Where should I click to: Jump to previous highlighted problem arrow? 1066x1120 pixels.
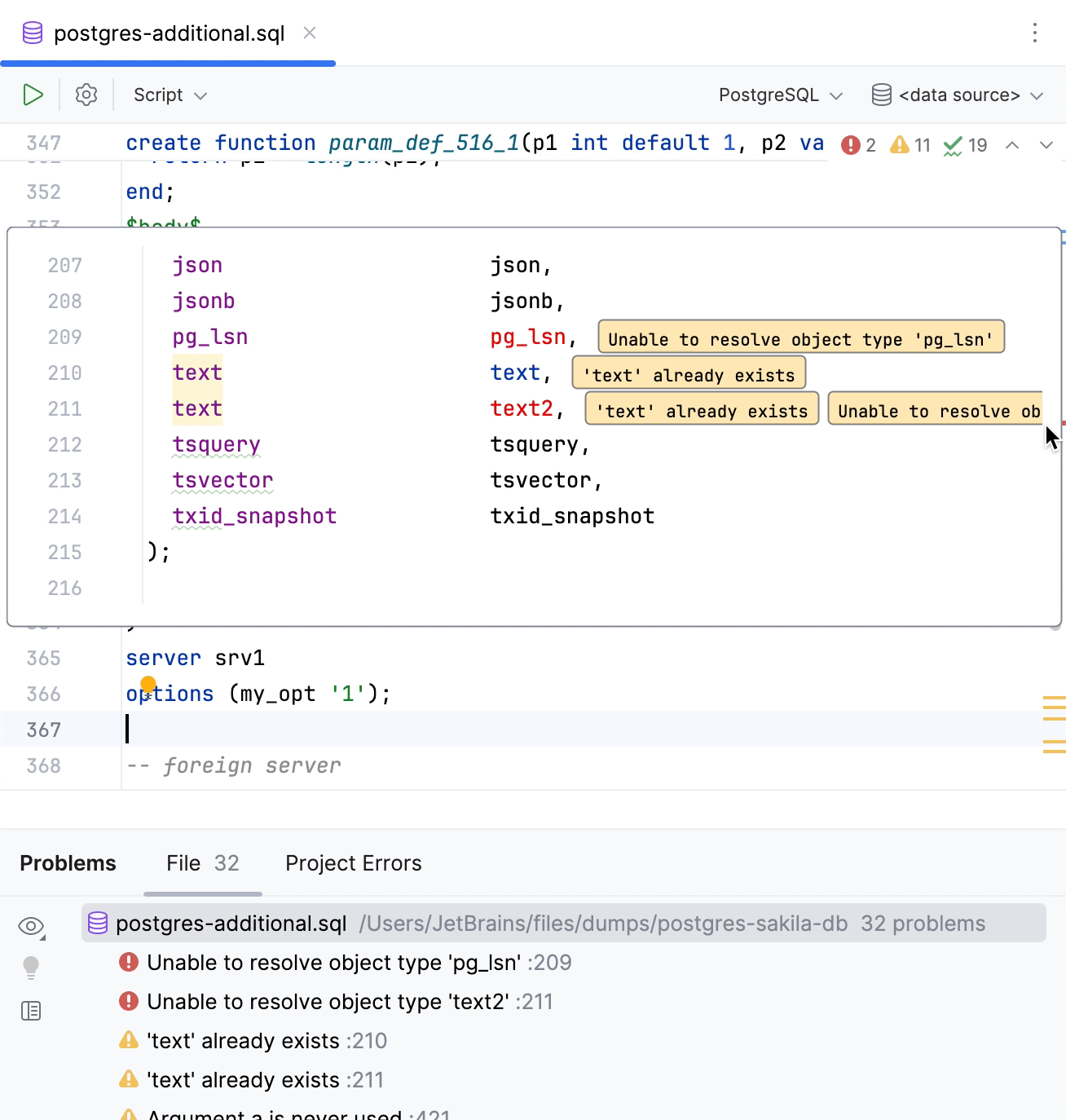pyautogui.click(x=1012, y=145)
